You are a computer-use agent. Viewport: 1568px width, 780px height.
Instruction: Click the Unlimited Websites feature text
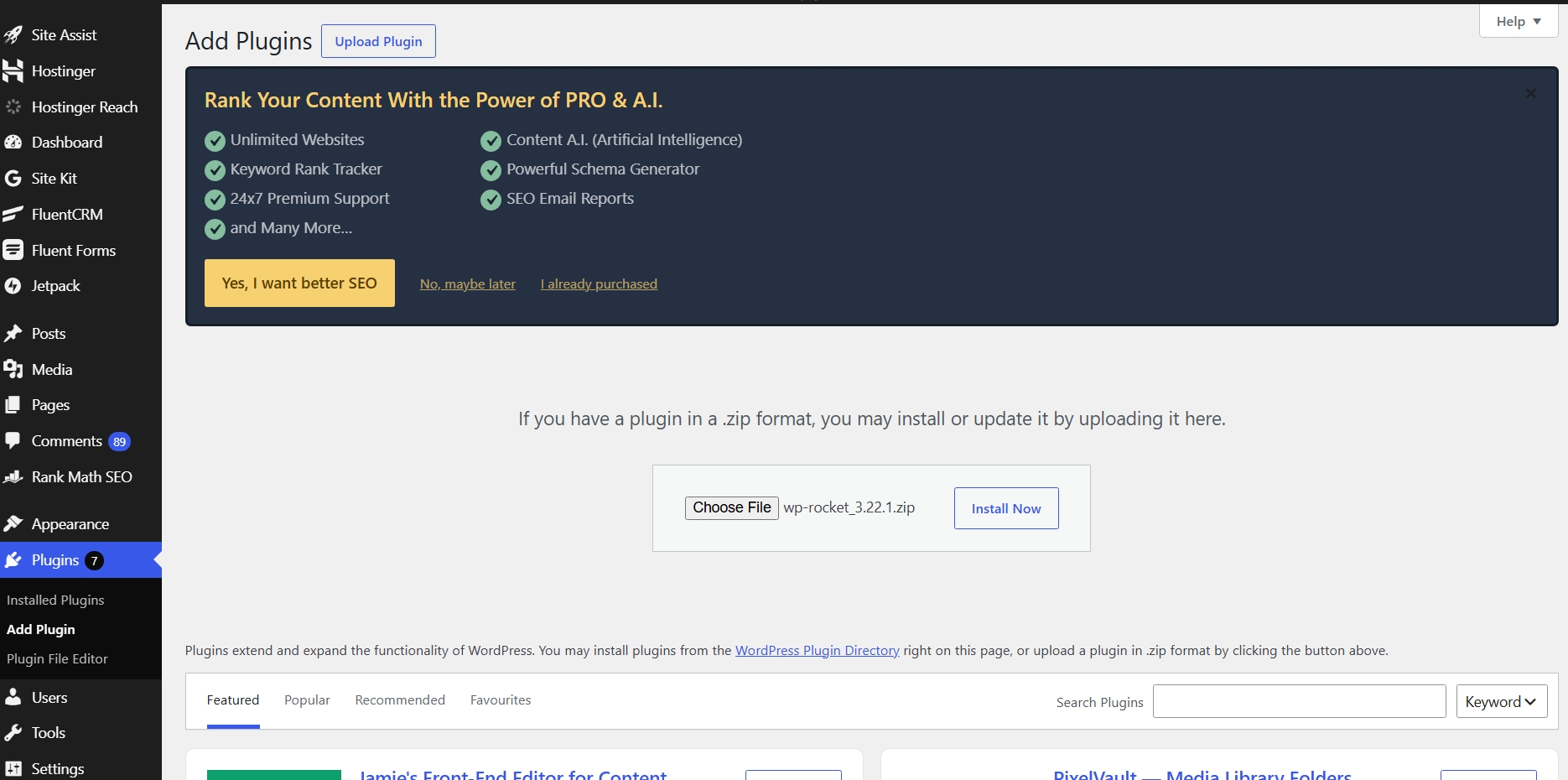click(x=298, y=140)
